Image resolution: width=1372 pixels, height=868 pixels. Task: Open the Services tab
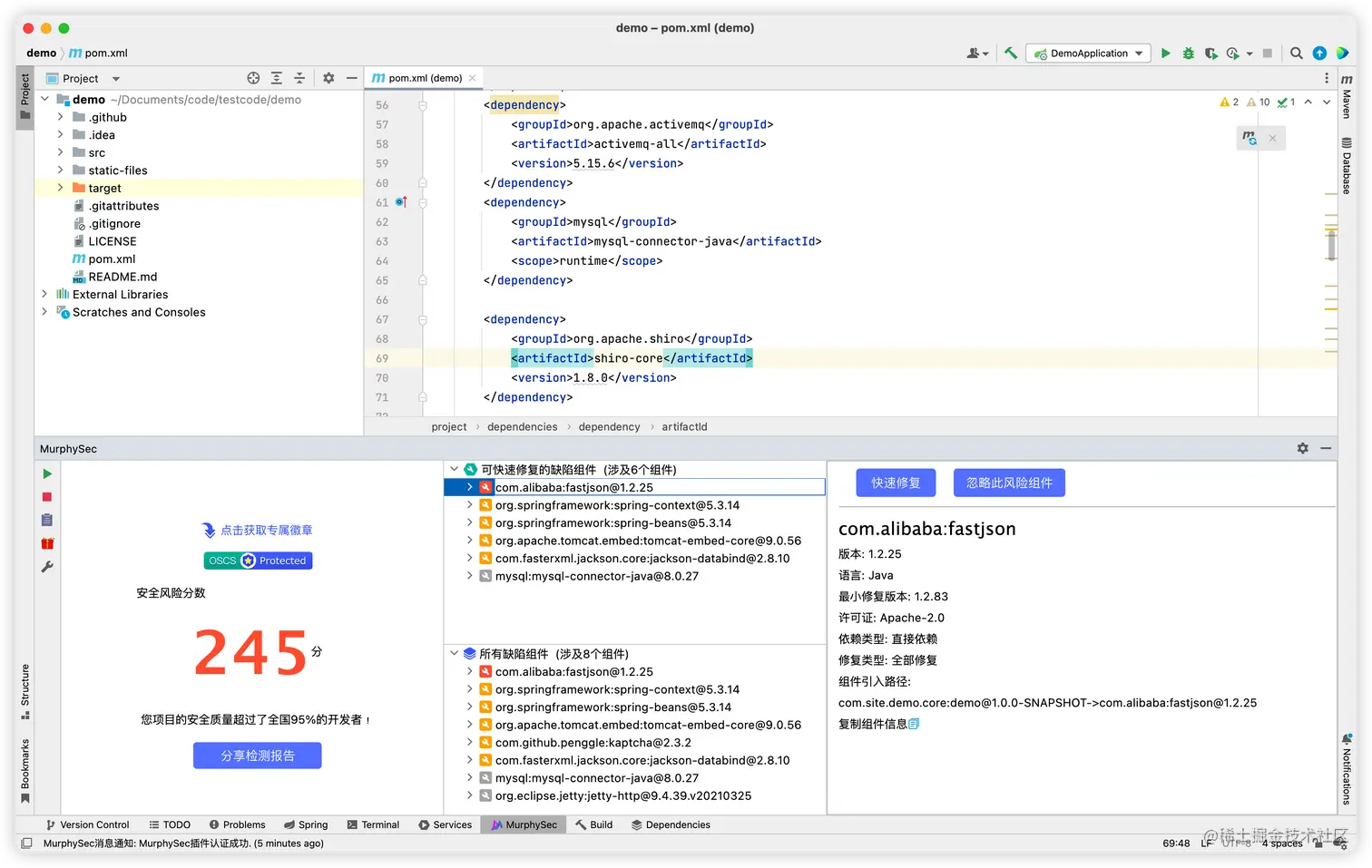click(x=445, y=824)
